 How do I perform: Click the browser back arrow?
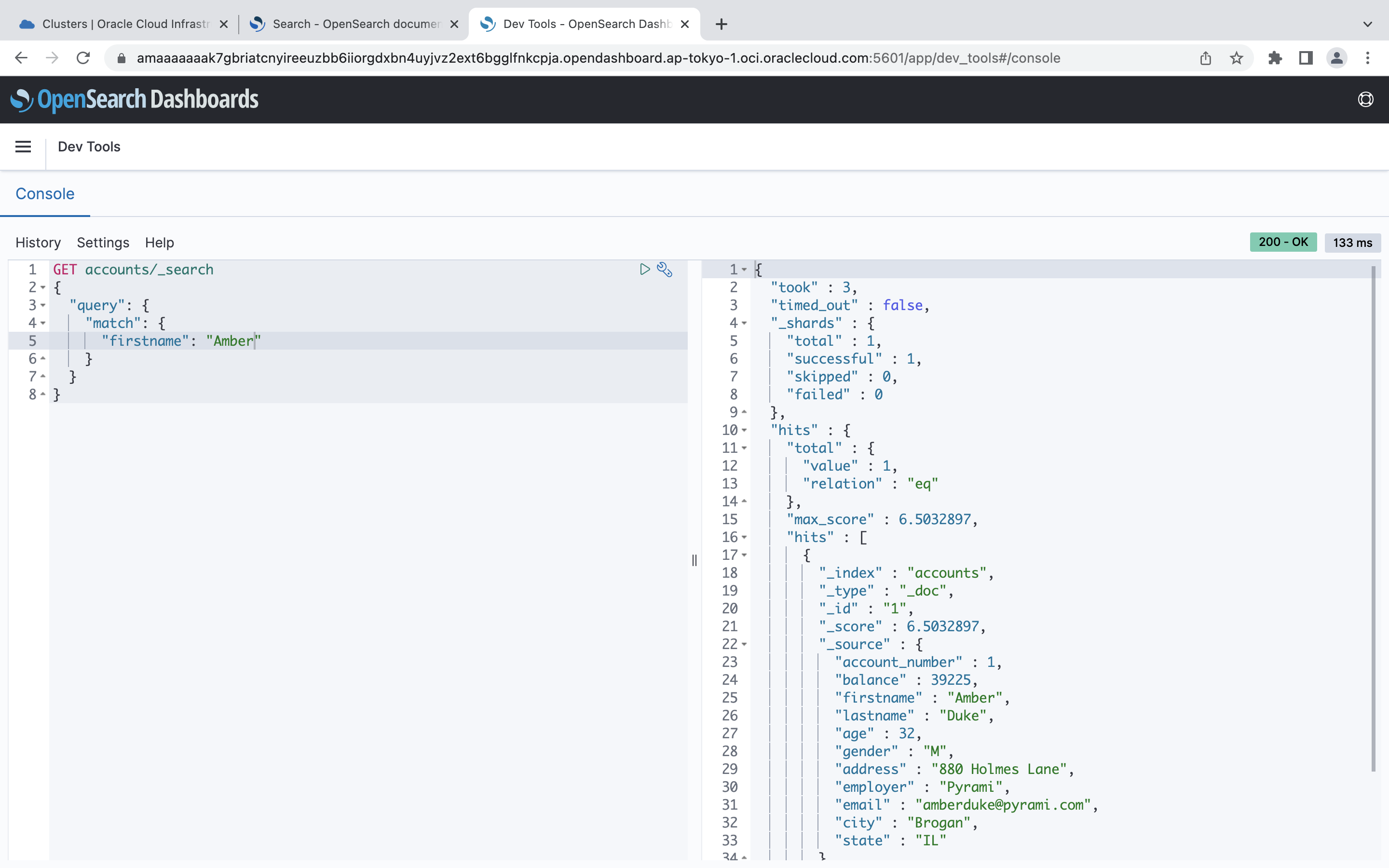[21, 57]
